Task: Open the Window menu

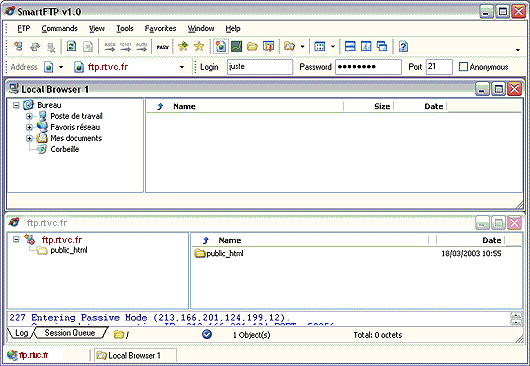Action: (x=201, y=28)
